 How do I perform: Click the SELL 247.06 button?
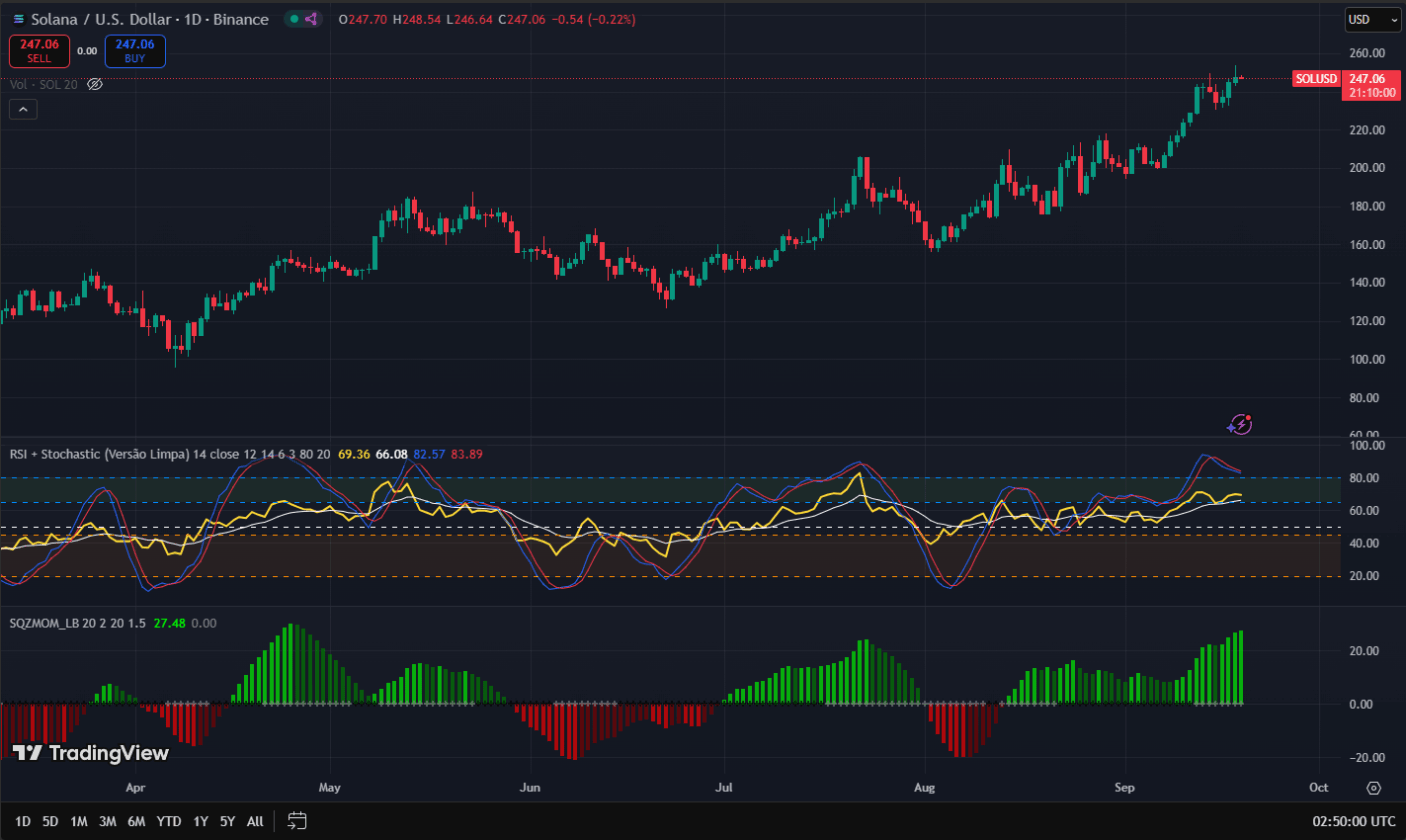40,50
